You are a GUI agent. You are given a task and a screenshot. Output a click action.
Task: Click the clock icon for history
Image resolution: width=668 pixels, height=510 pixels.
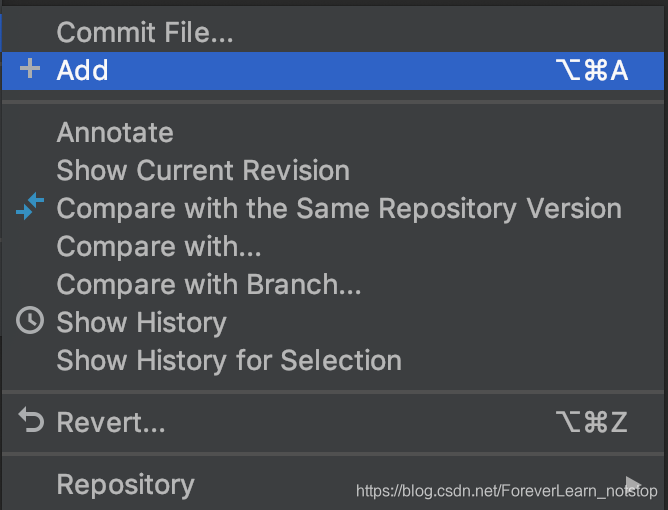pyautogui.click(x=30, y=320)
